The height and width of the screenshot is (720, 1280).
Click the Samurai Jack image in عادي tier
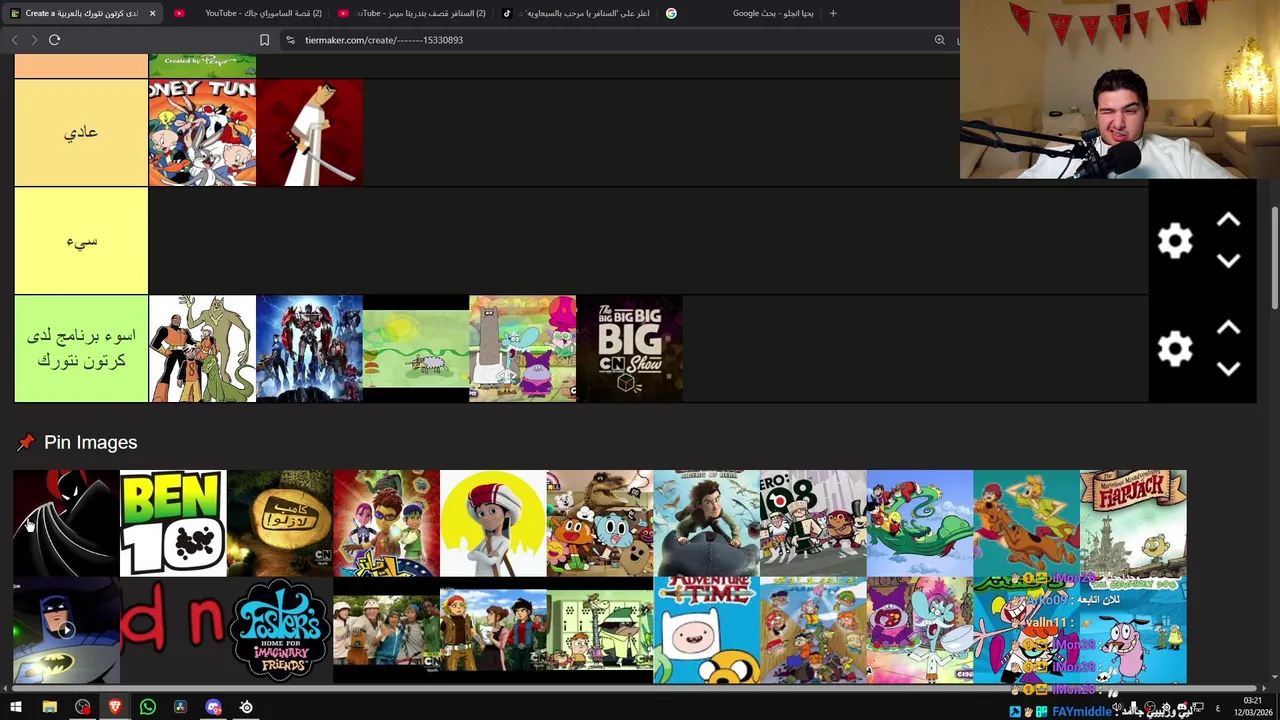[309, 133]
